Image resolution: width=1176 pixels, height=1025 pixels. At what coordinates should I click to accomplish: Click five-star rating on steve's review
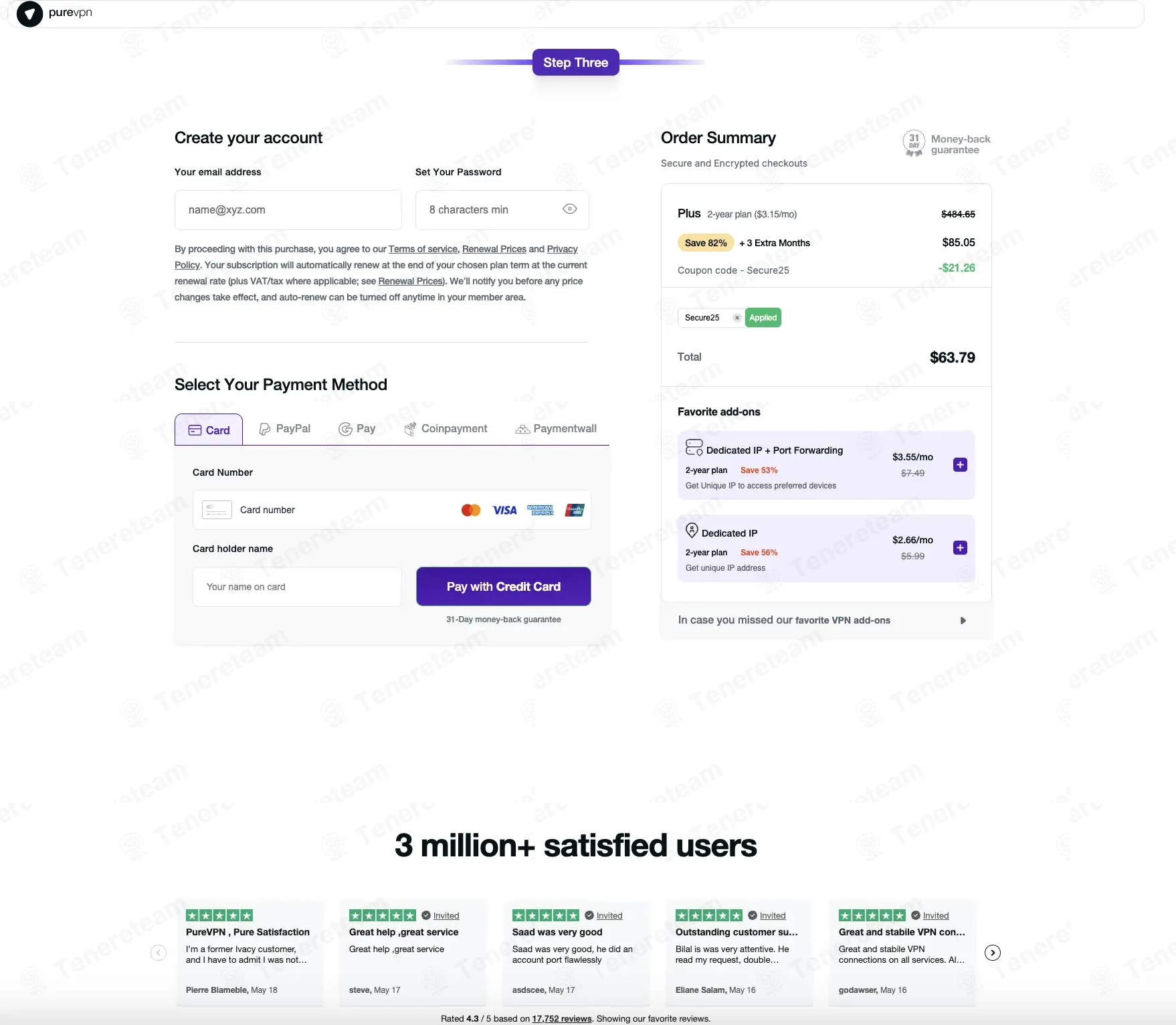(x=383, y=916)
